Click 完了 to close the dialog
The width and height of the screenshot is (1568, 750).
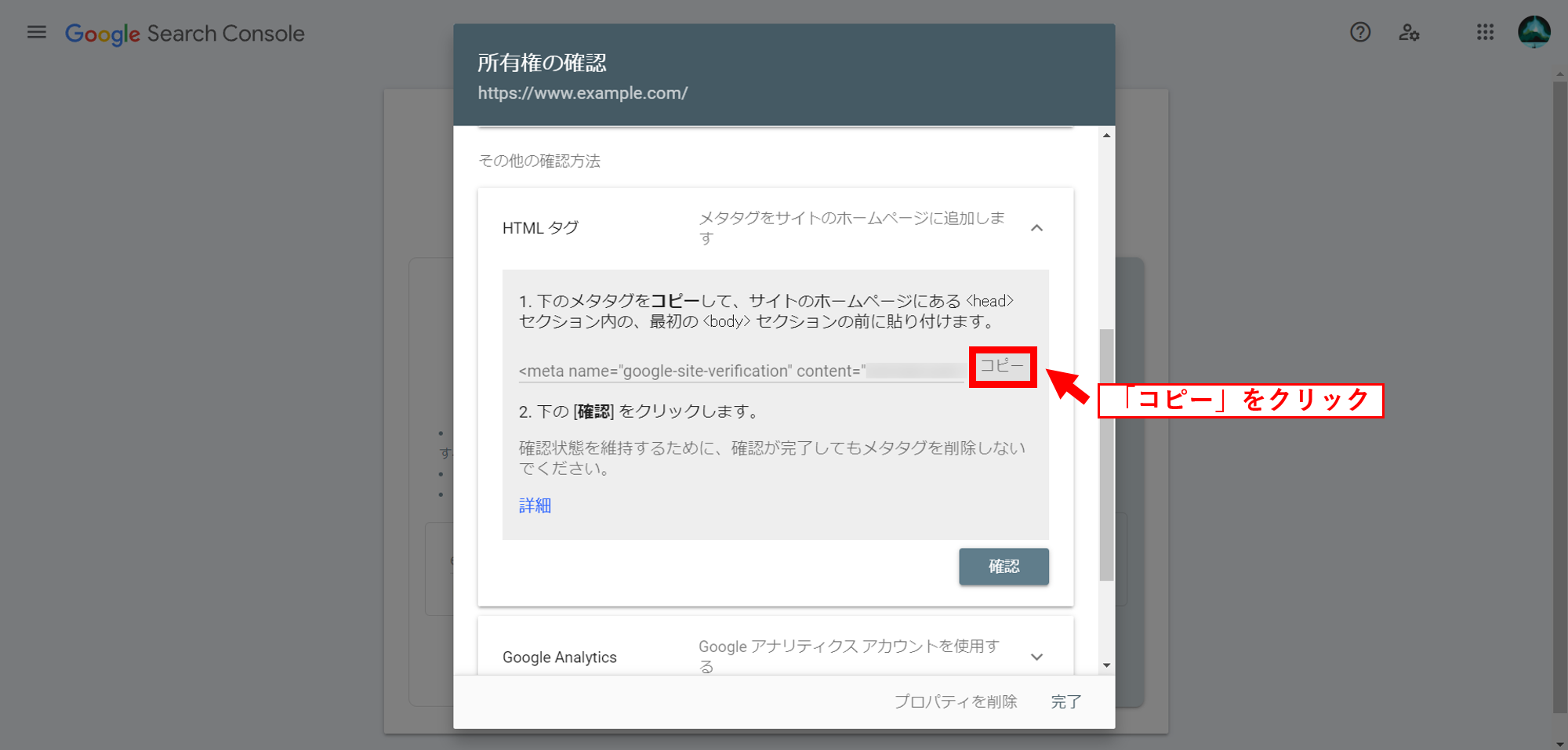1066,701
